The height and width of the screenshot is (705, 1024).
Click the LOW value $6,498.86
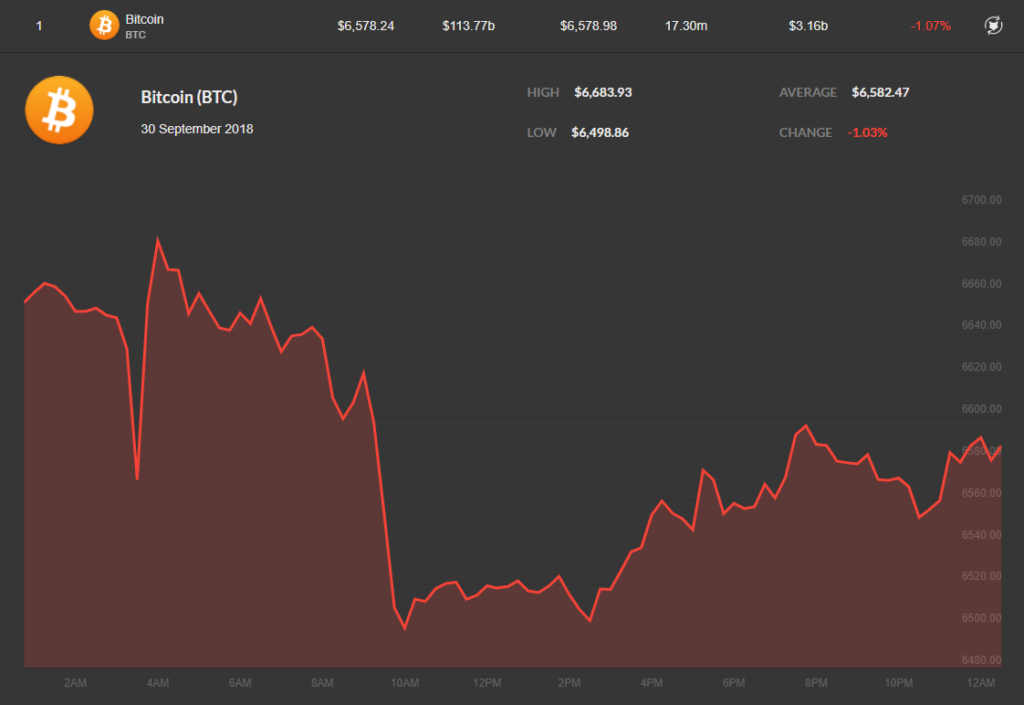(x=600, y=132)
